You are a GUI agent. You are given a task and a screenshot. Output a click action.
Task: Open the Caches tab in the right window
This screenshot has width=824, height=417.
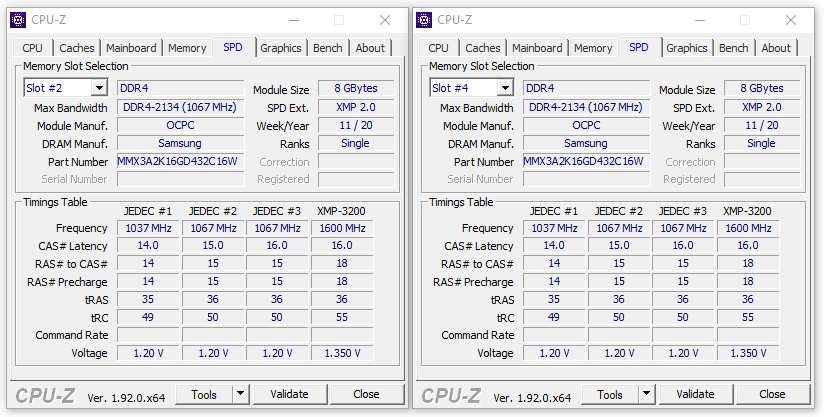click(x=483, y=48)
